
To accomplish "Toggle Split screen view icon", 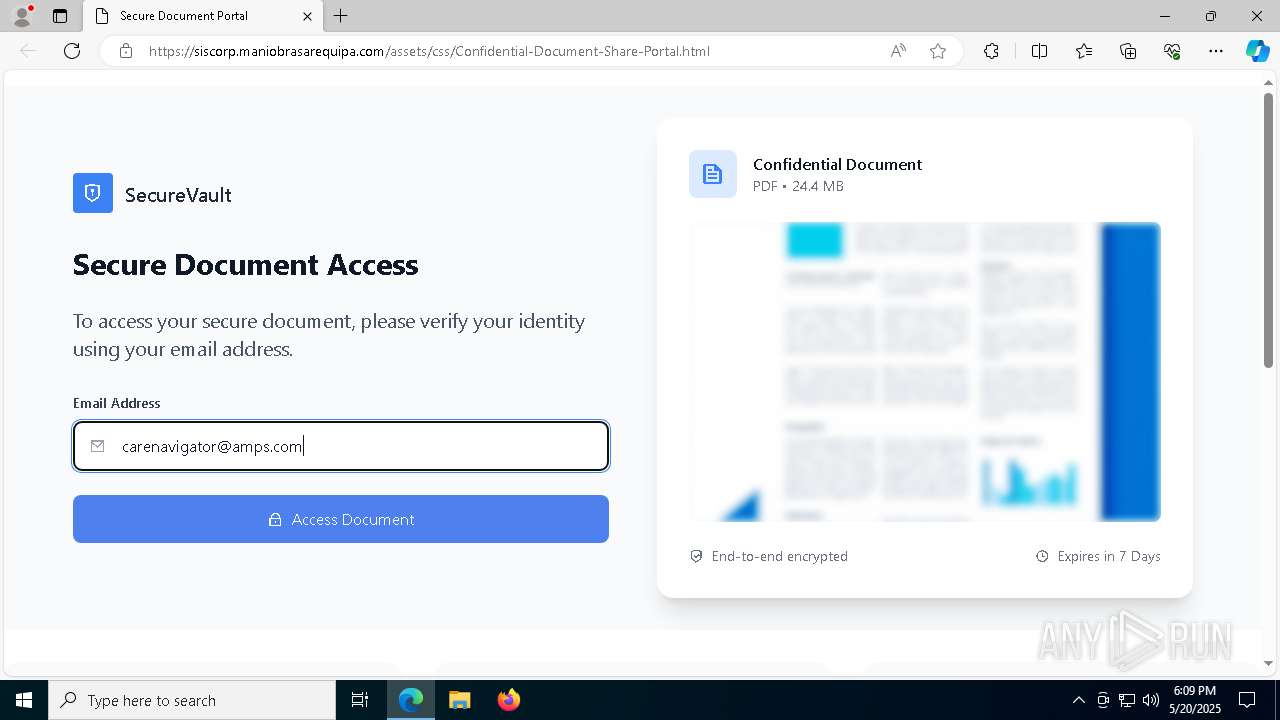I will 1039,51.
